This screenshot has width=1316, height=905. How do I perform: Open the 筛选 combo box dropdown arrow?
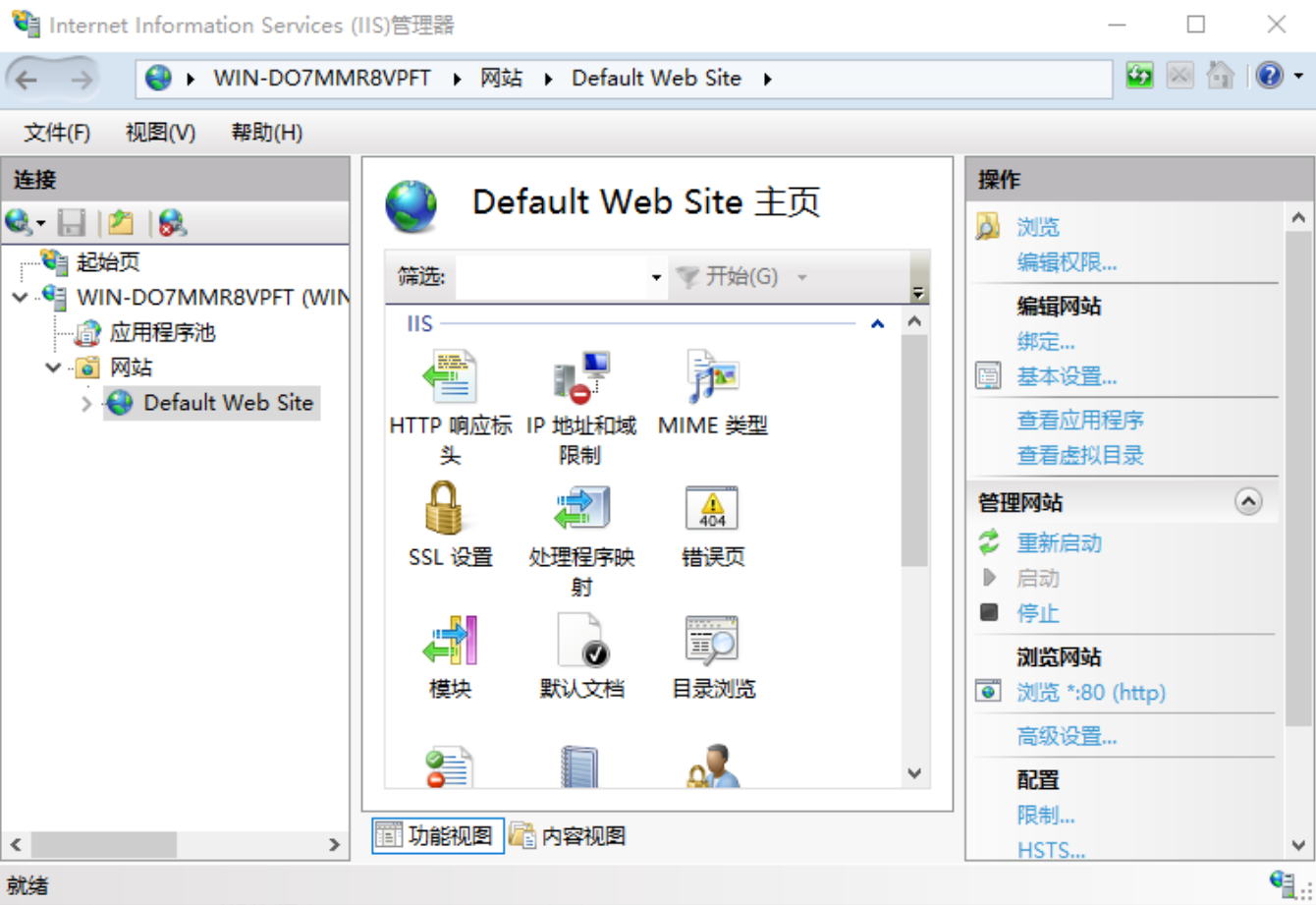tap(656, 277)
